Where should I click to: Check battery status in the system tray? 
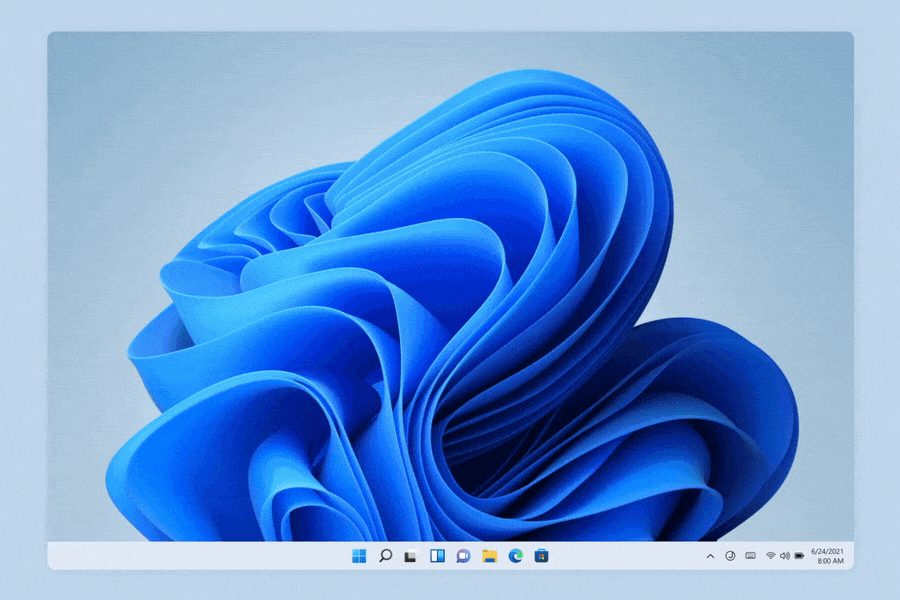tap(800, 557)
